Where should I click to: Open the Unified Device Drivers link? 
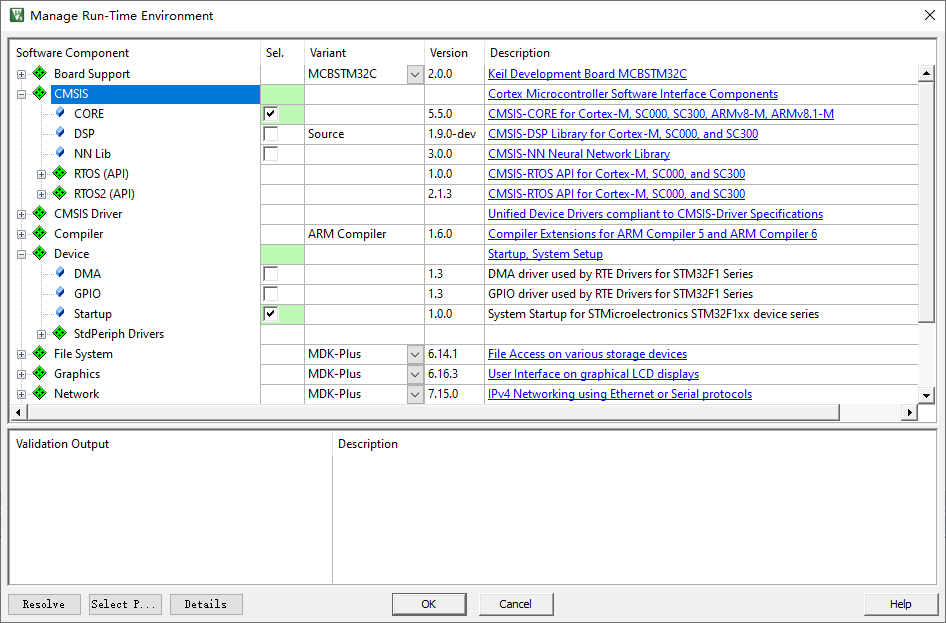click(655, 213)
